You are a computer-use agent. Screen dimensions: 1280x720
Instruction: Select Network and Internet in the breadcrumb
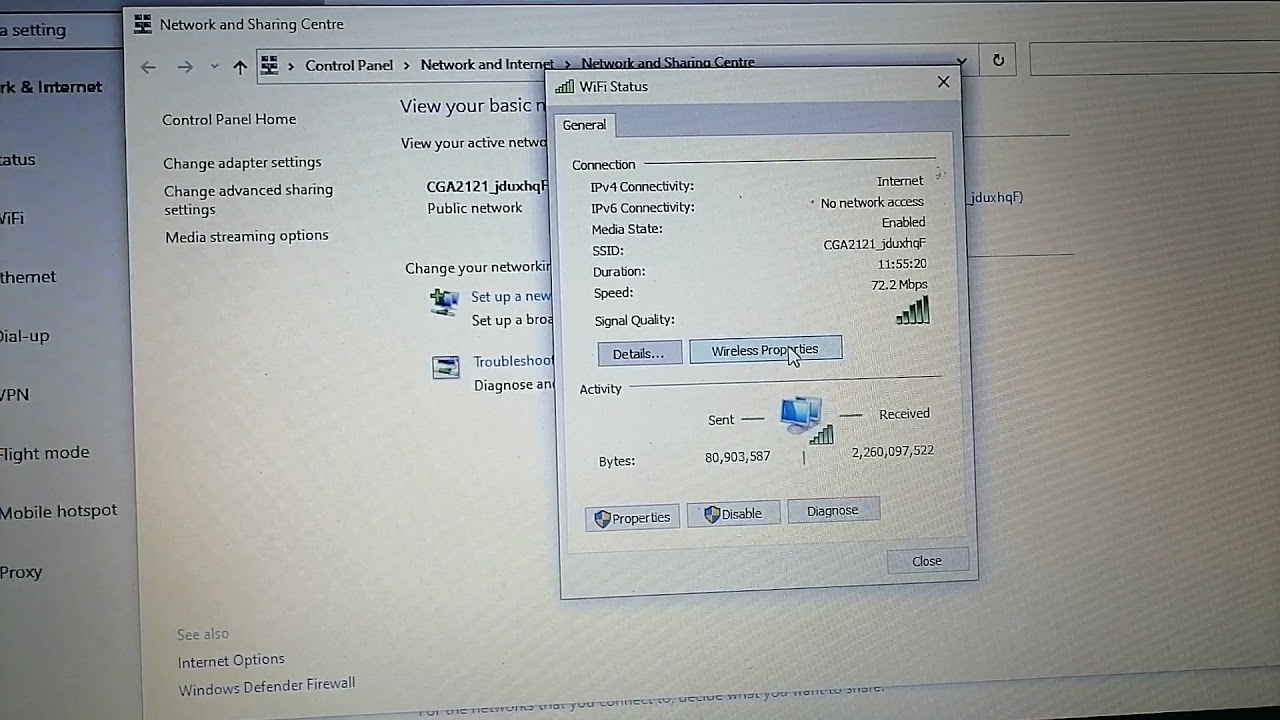pos(487,64)
